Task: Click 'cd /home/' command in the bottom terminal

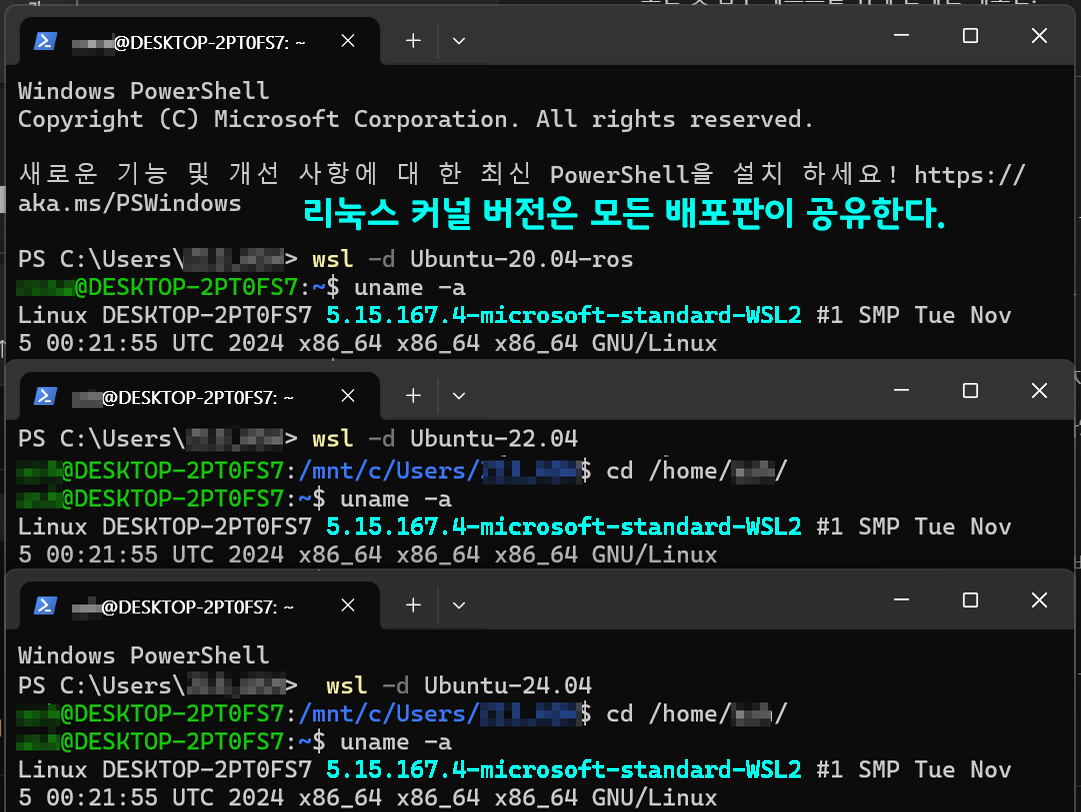Action: tap(696, 714)
